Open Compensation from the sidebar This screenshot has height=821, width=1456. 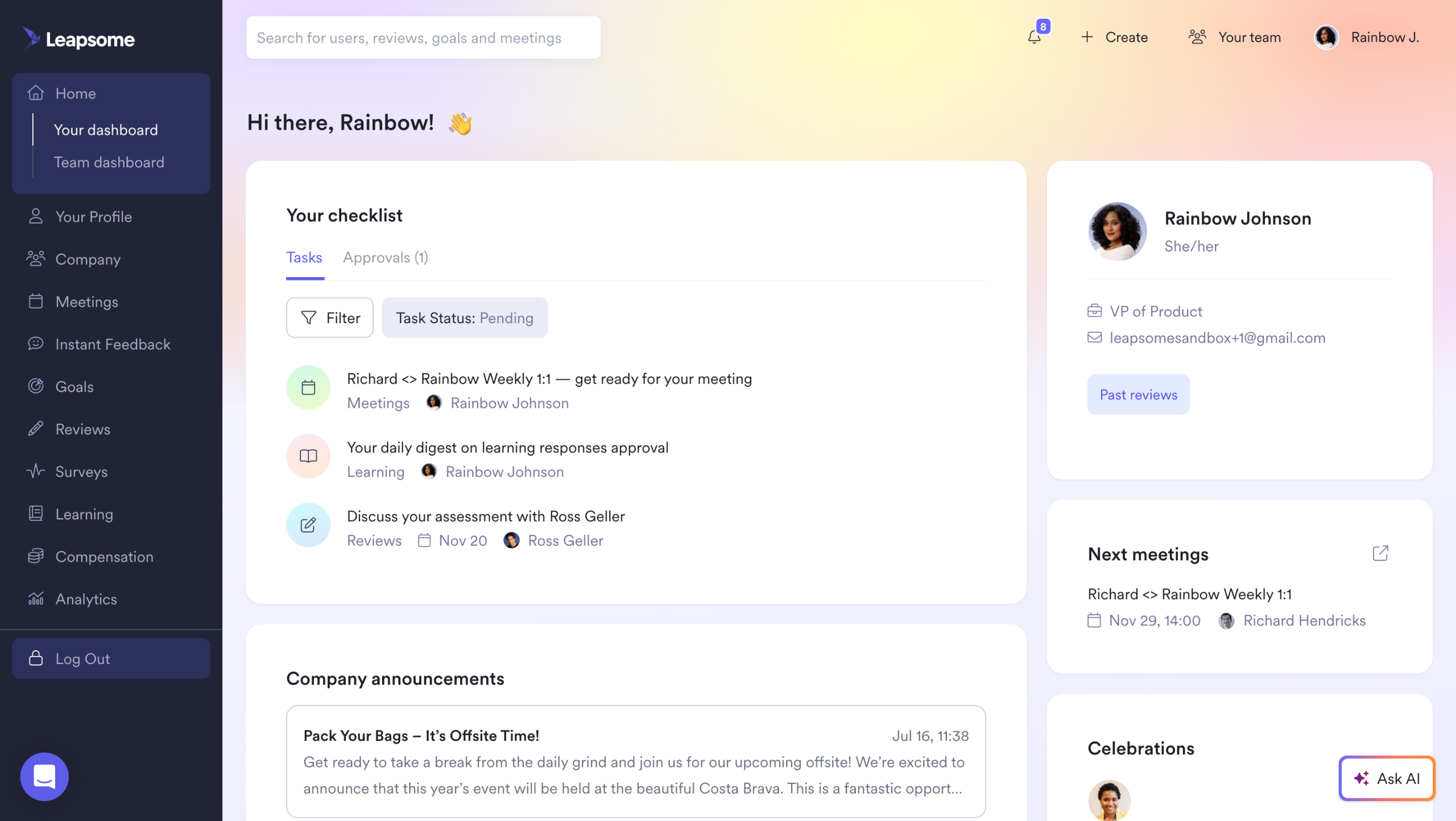click(x=104, y=556)
